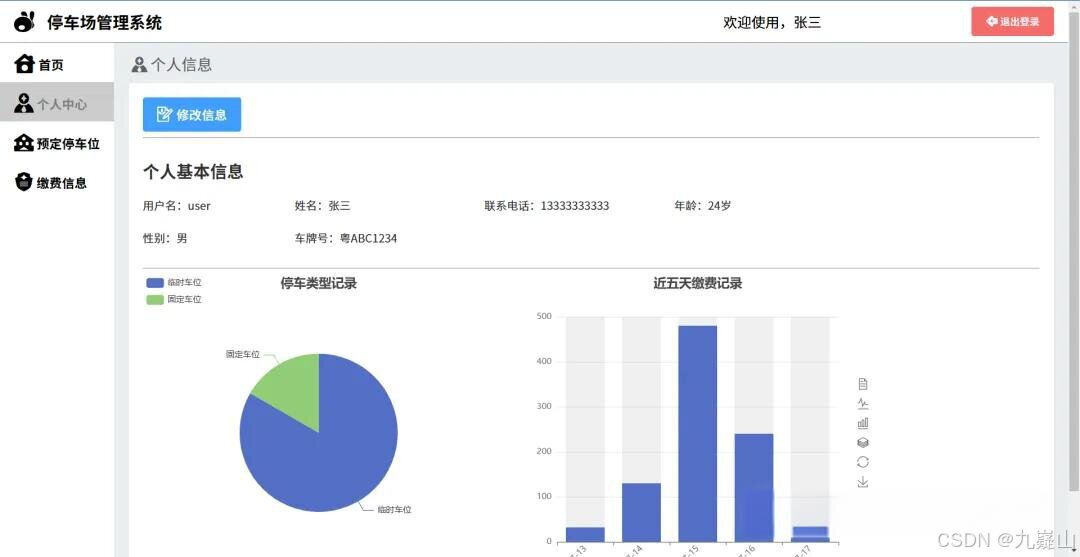Select 个人中心 in the sidebar
Image resolution: width=1080 pixels, height=557 pixels.
tap(56, 103)
